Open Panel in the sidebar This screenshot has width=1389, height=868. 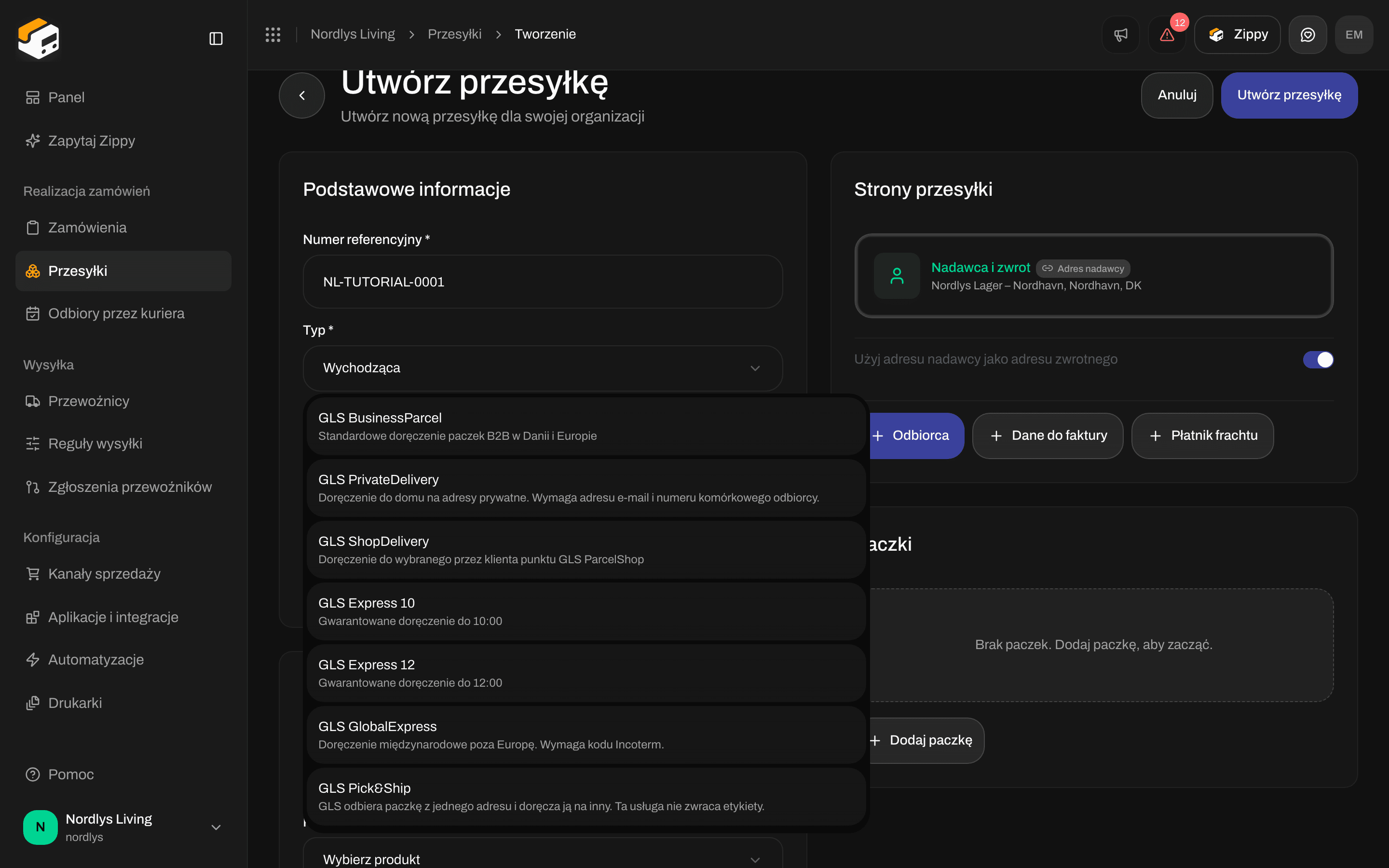pos(123,97)
